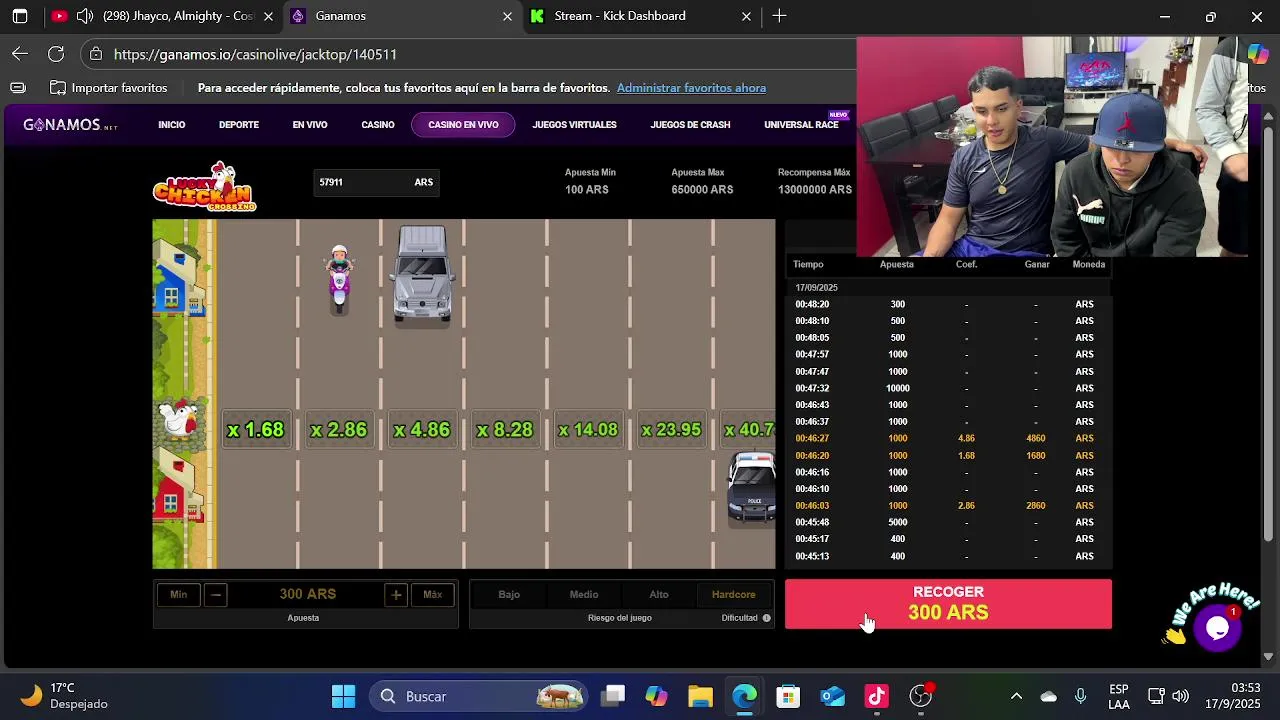1280x720 pixels.
Task: Click the browser back arrow
Action: pyautogui.click(x=20, y=54)
